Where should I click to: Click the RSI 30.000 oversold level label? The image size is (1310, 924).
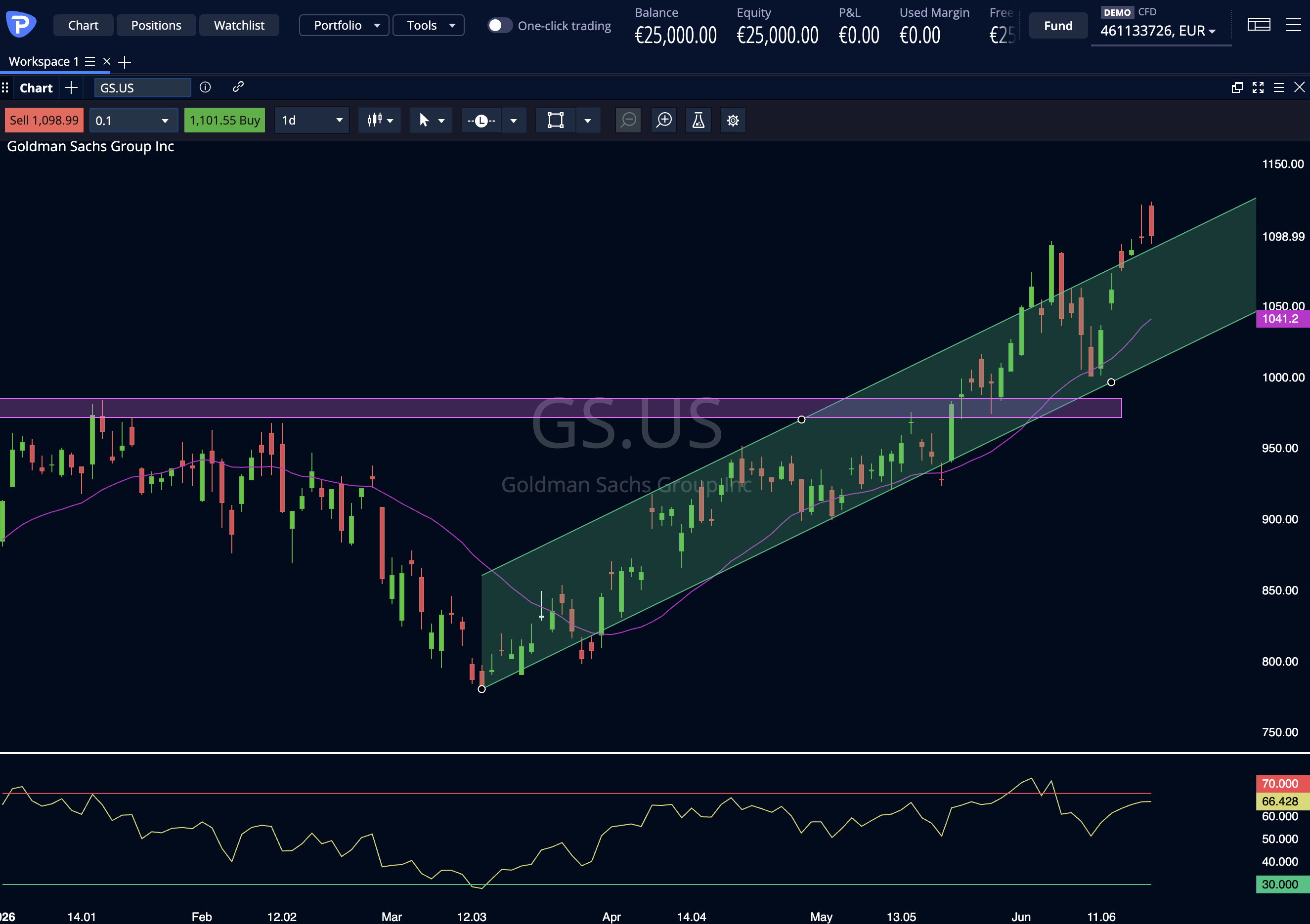[1283, 884]
